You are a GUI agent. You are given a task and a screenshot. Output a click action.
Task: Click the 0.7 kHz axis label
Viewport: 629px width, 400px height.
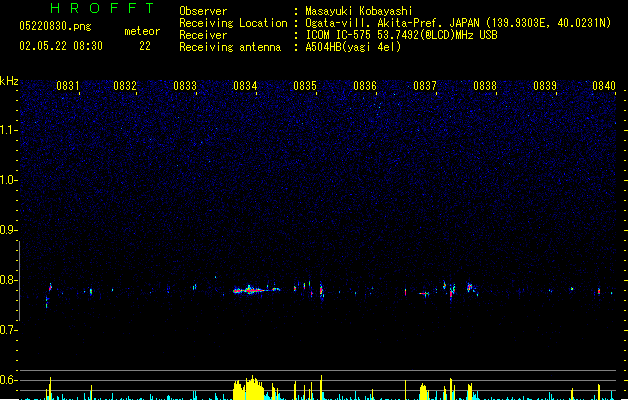click(8, 330)
